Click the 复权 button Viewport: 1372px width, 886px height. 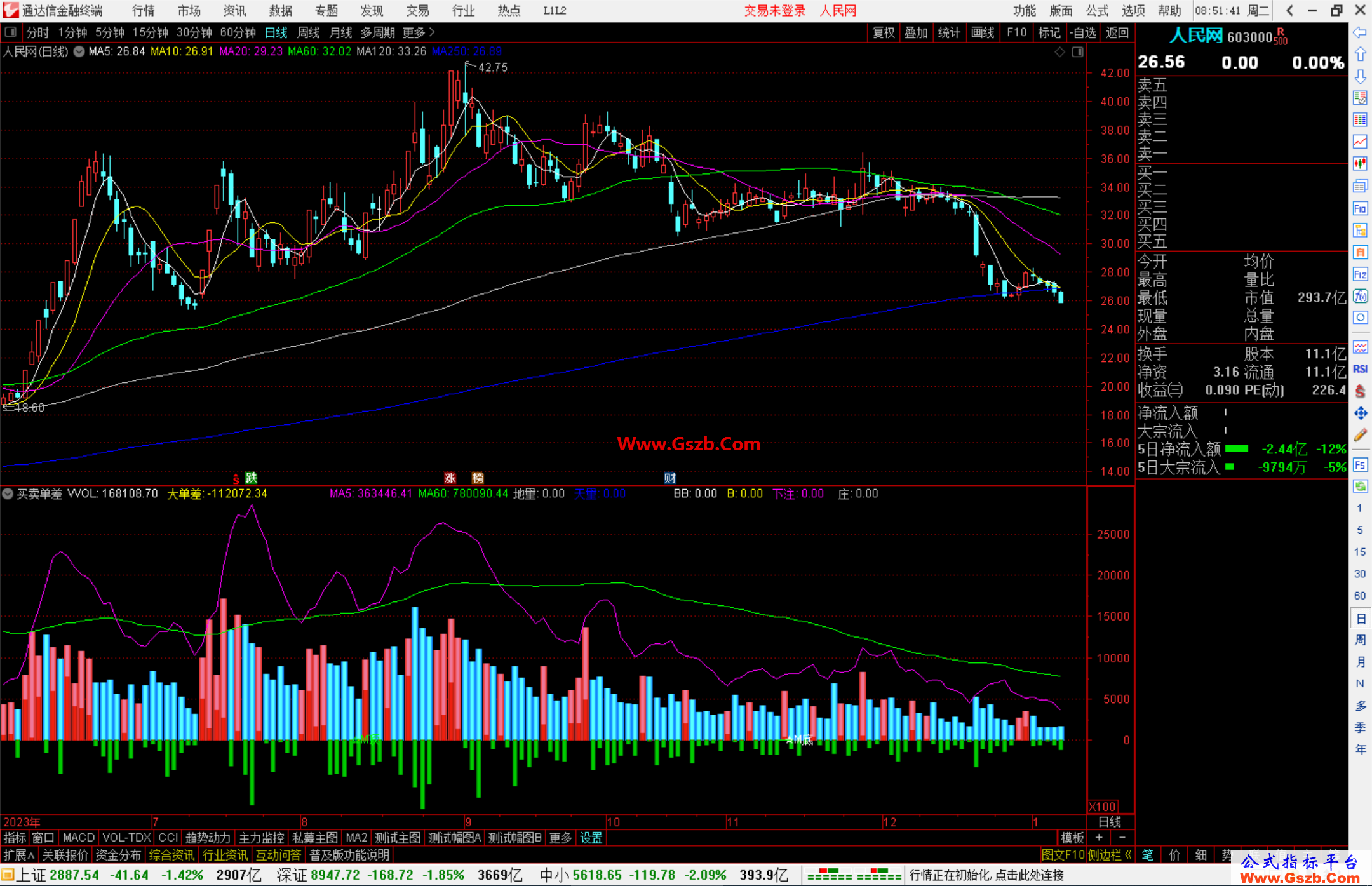[x=884, y=32]
